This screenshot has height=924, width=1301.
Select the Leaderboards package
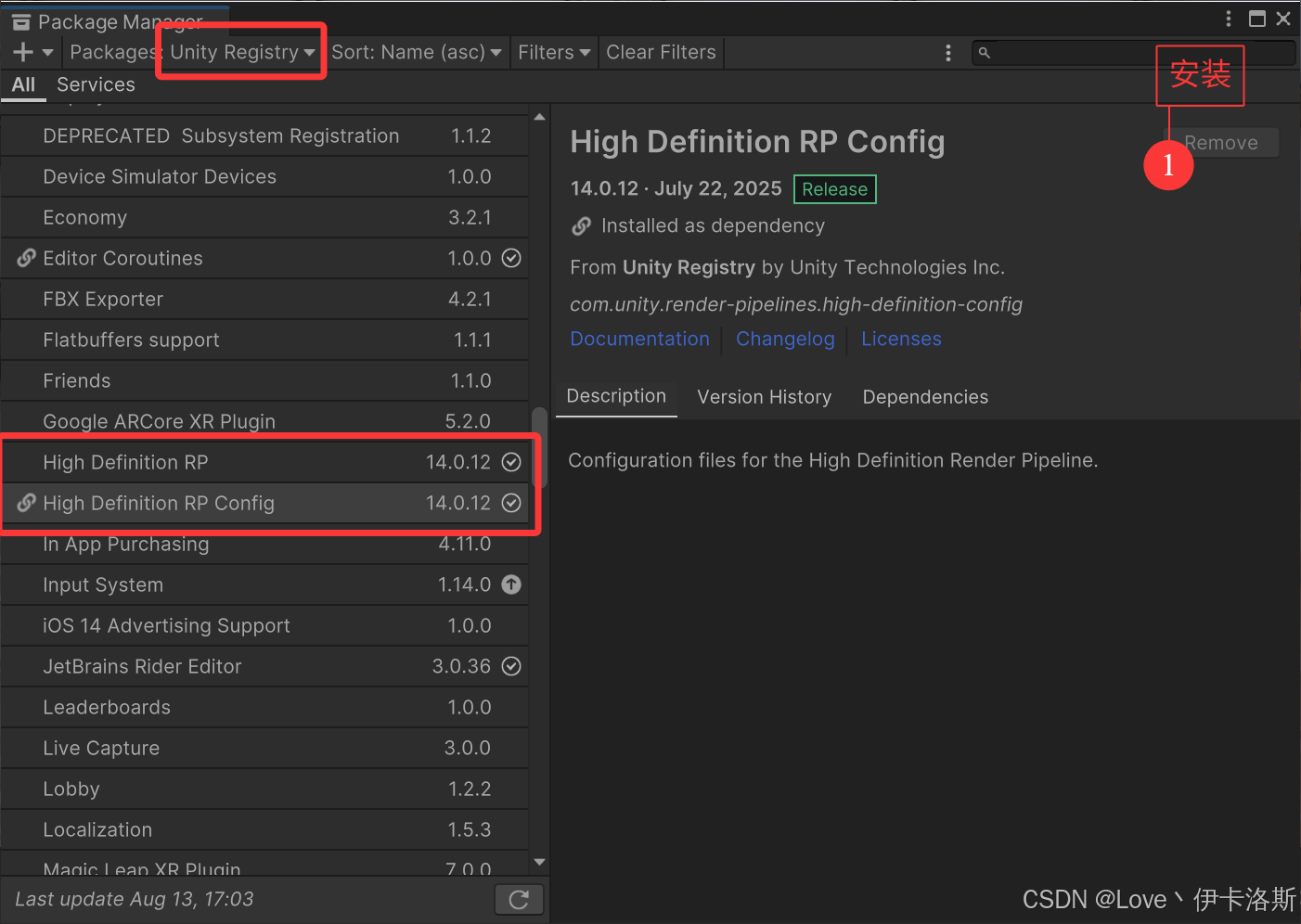pos(264,707)
